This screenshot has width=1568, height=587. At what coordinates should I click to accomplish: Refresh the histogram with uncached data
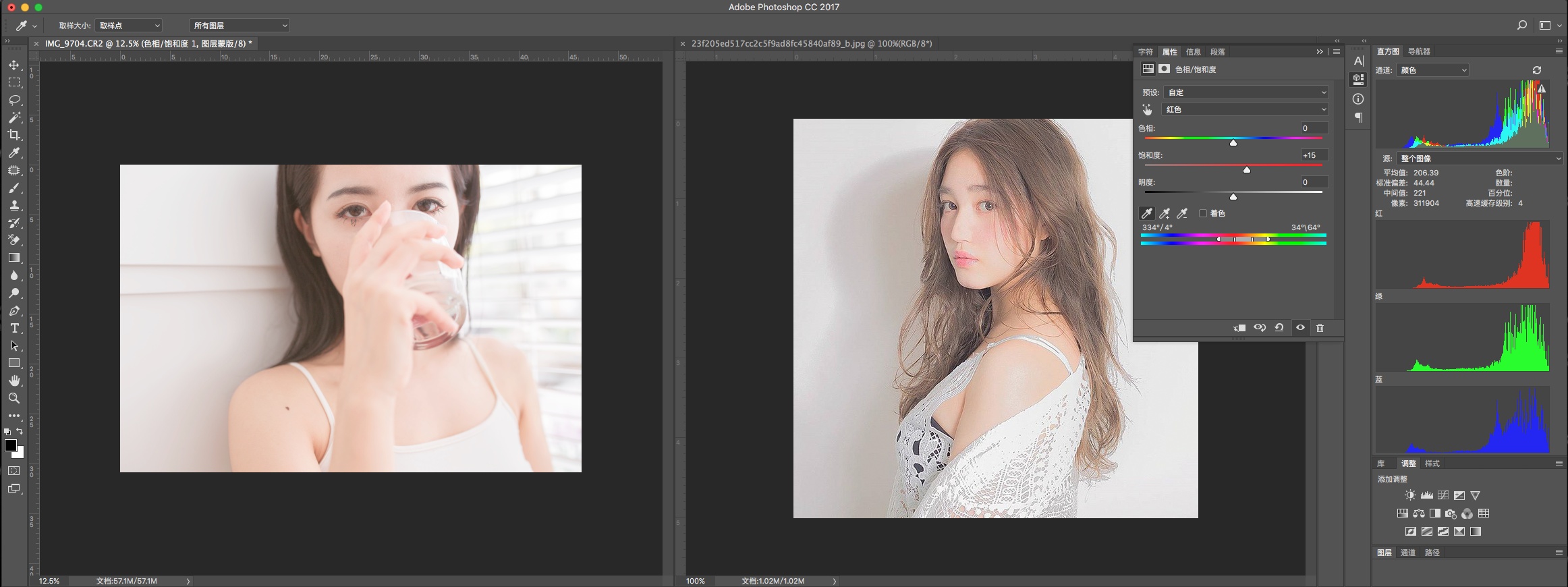[1537, 70]
